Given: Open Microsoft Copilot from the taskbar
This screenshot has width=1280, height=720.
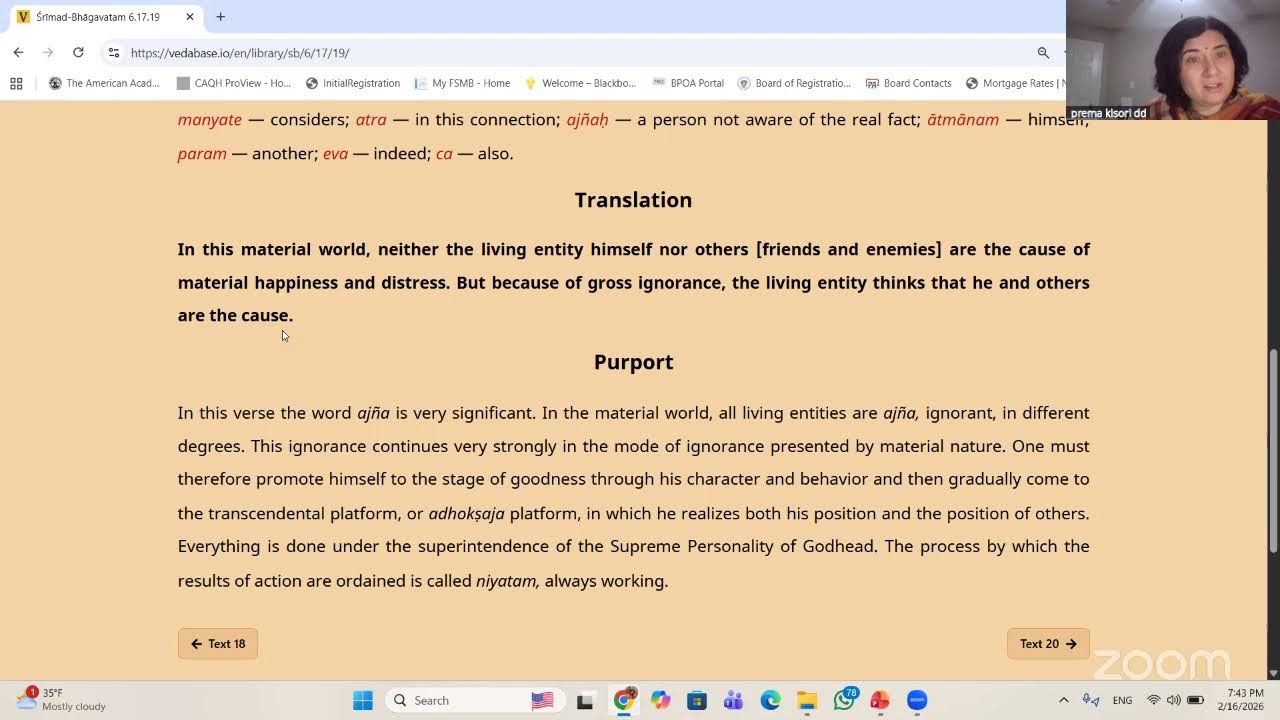Looking at the screenshot, I should point(660,700).
